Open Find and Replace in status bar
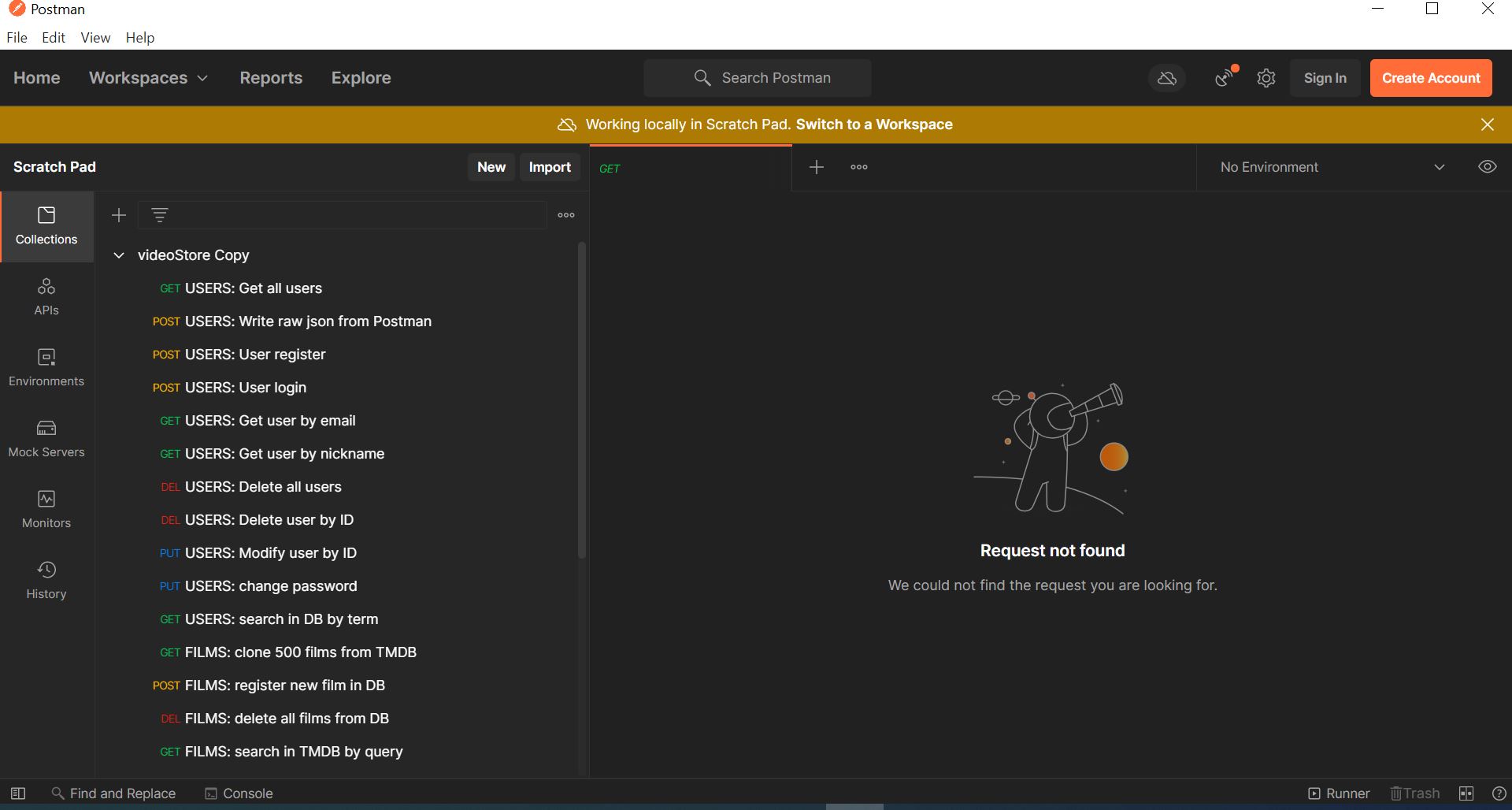 [x=113, y=793]
